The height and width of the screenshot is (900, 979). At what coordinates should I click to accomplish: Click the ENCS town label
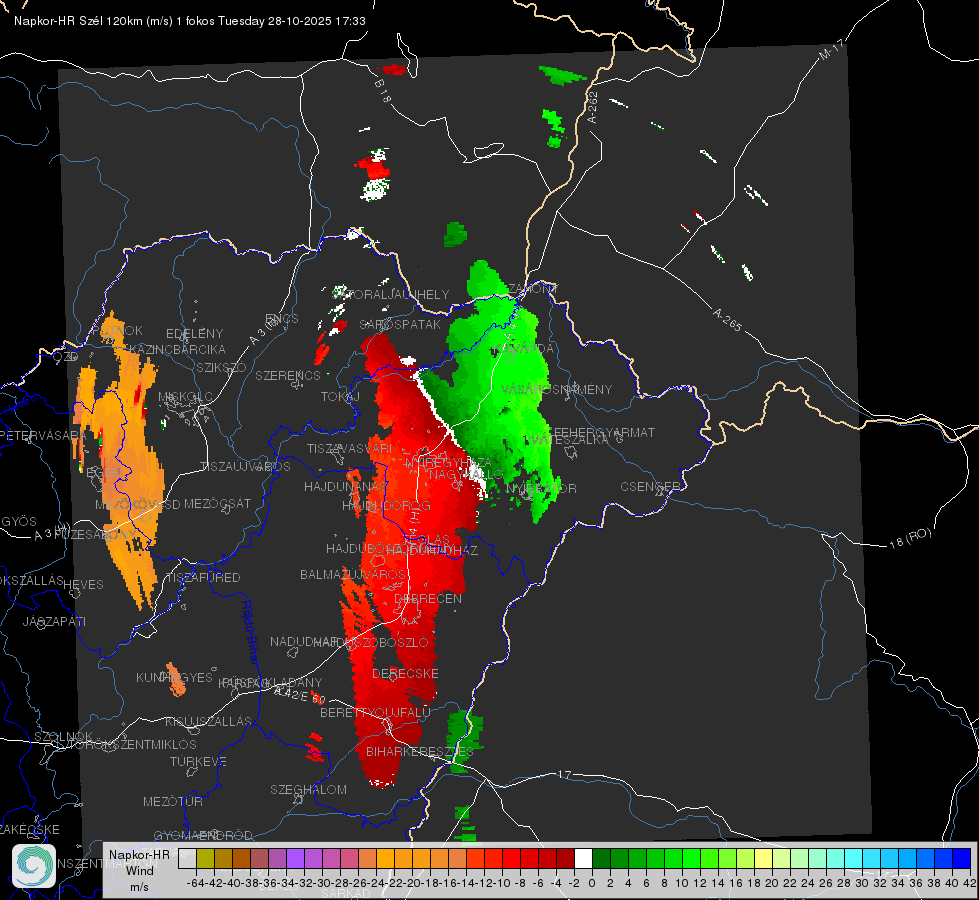(282, 319)
